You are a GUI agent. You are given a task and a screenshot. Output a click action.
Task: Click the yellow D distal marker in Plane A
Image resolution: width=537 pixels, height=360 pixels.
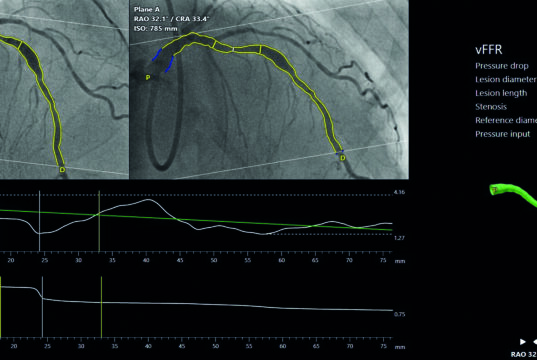pyautogui.click(x=342, y=158)
